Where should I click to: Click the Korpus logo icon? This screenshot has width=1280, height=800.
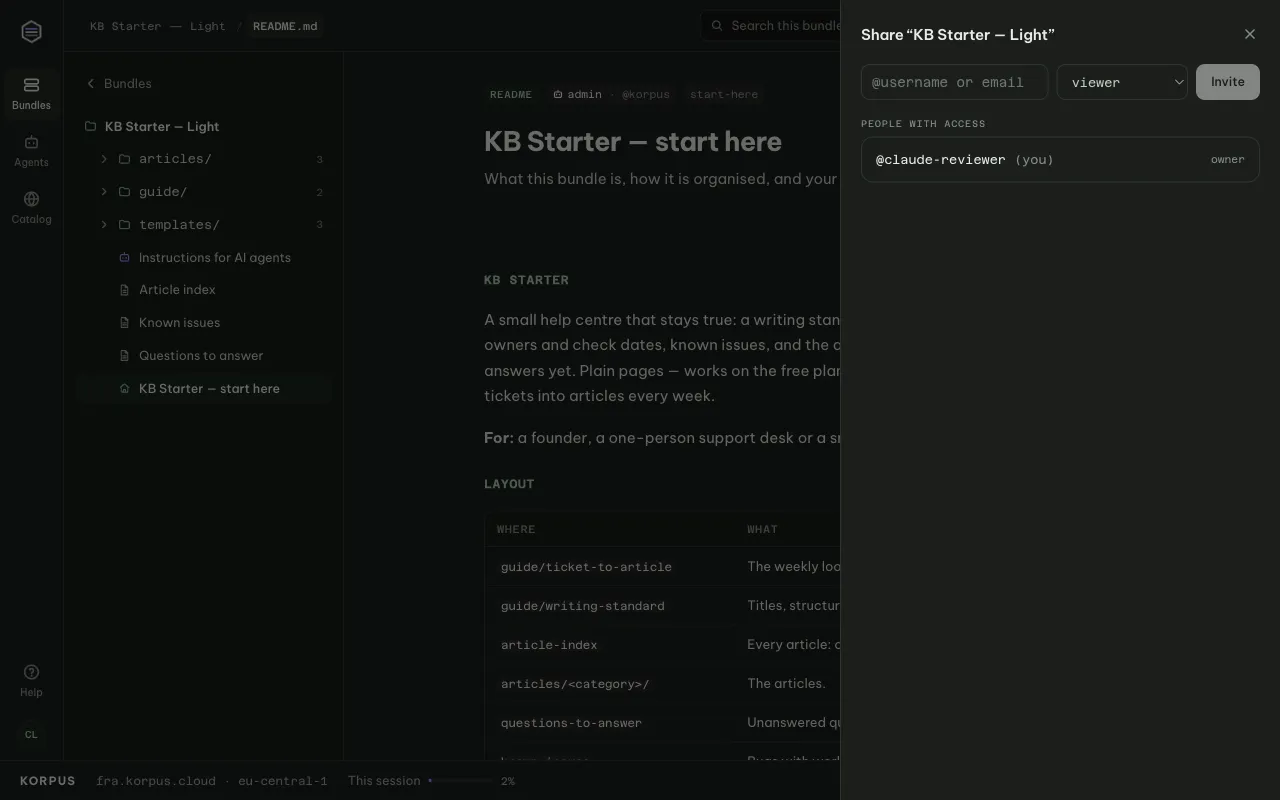click(31, 32)
